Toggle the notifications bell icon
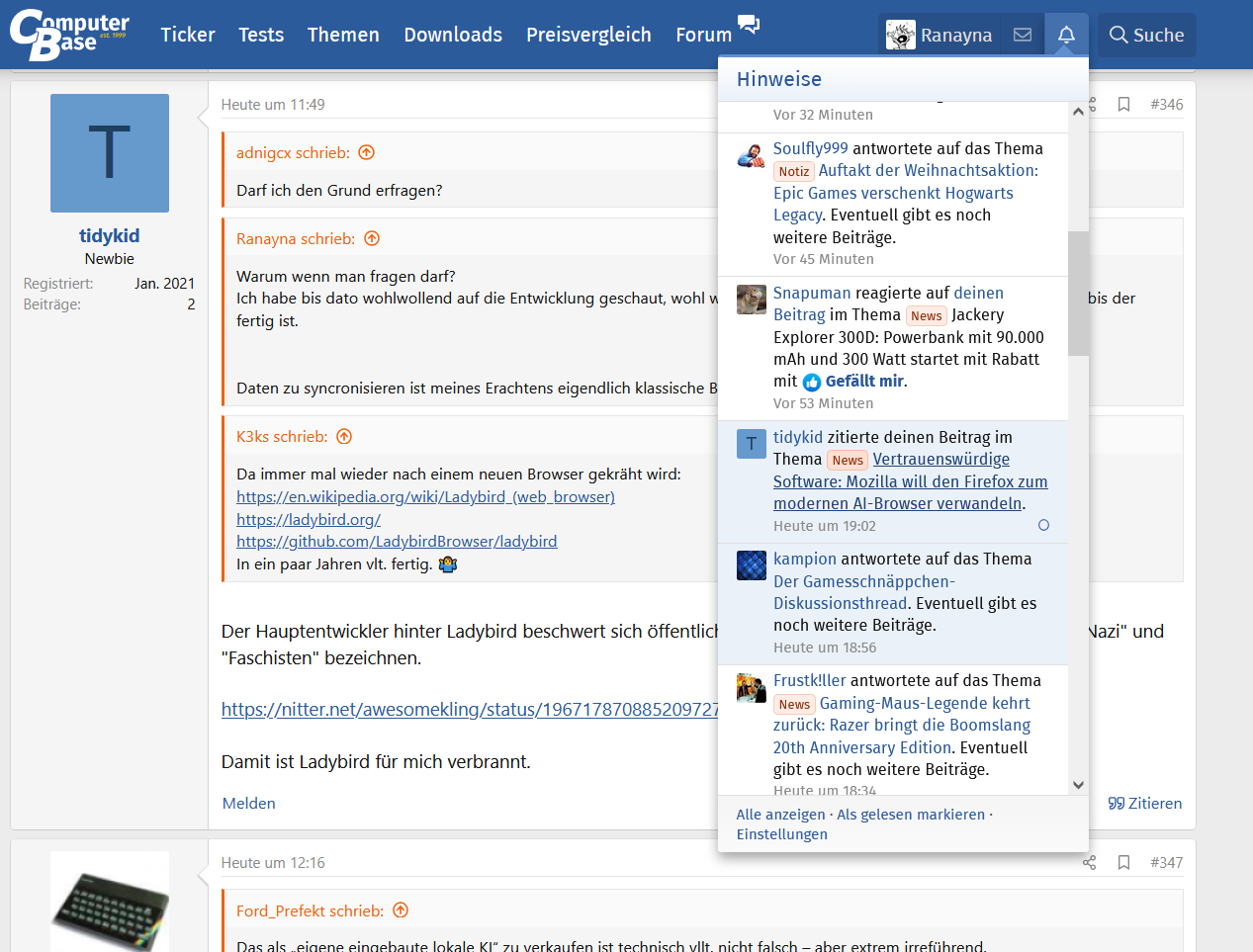 (1066, 35)
